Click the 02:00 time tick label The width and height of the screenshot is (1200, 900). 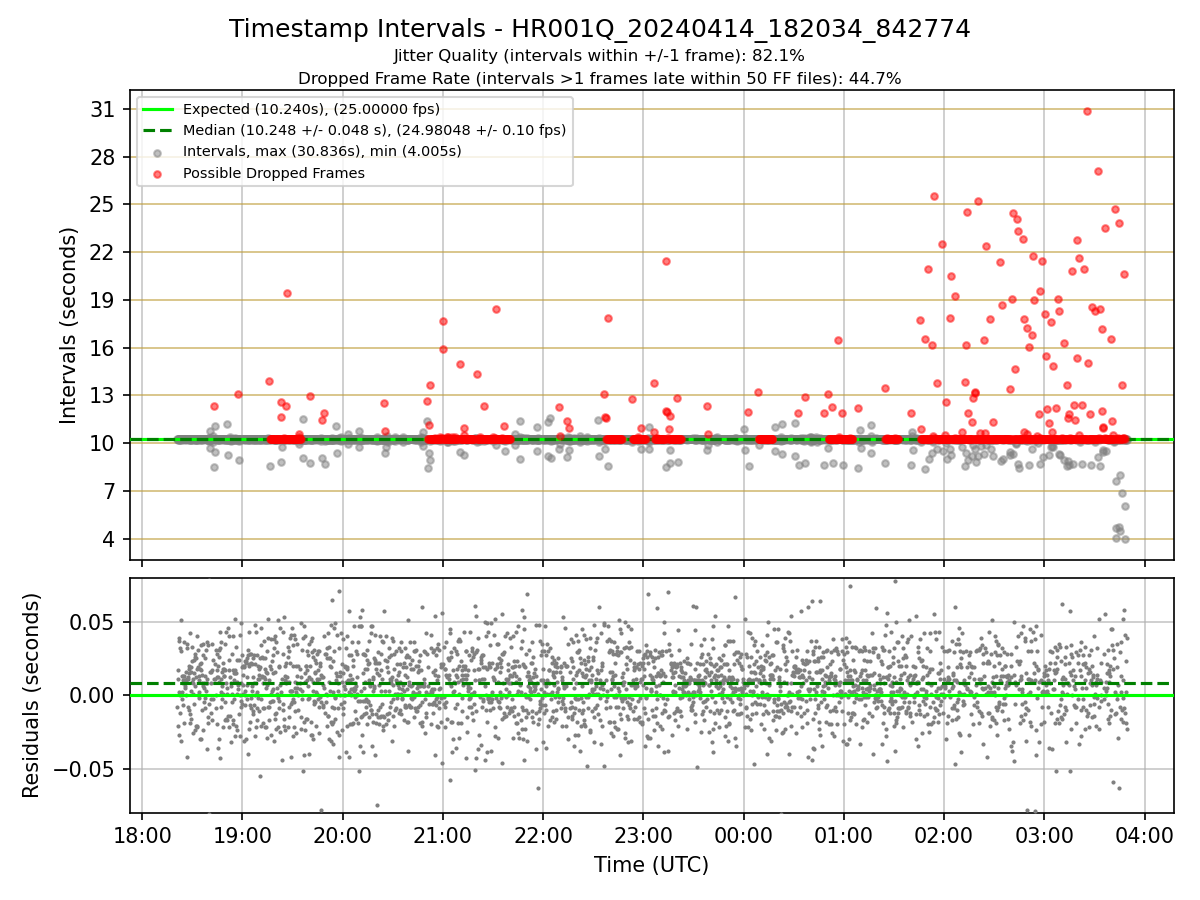(x=944, y=834)
